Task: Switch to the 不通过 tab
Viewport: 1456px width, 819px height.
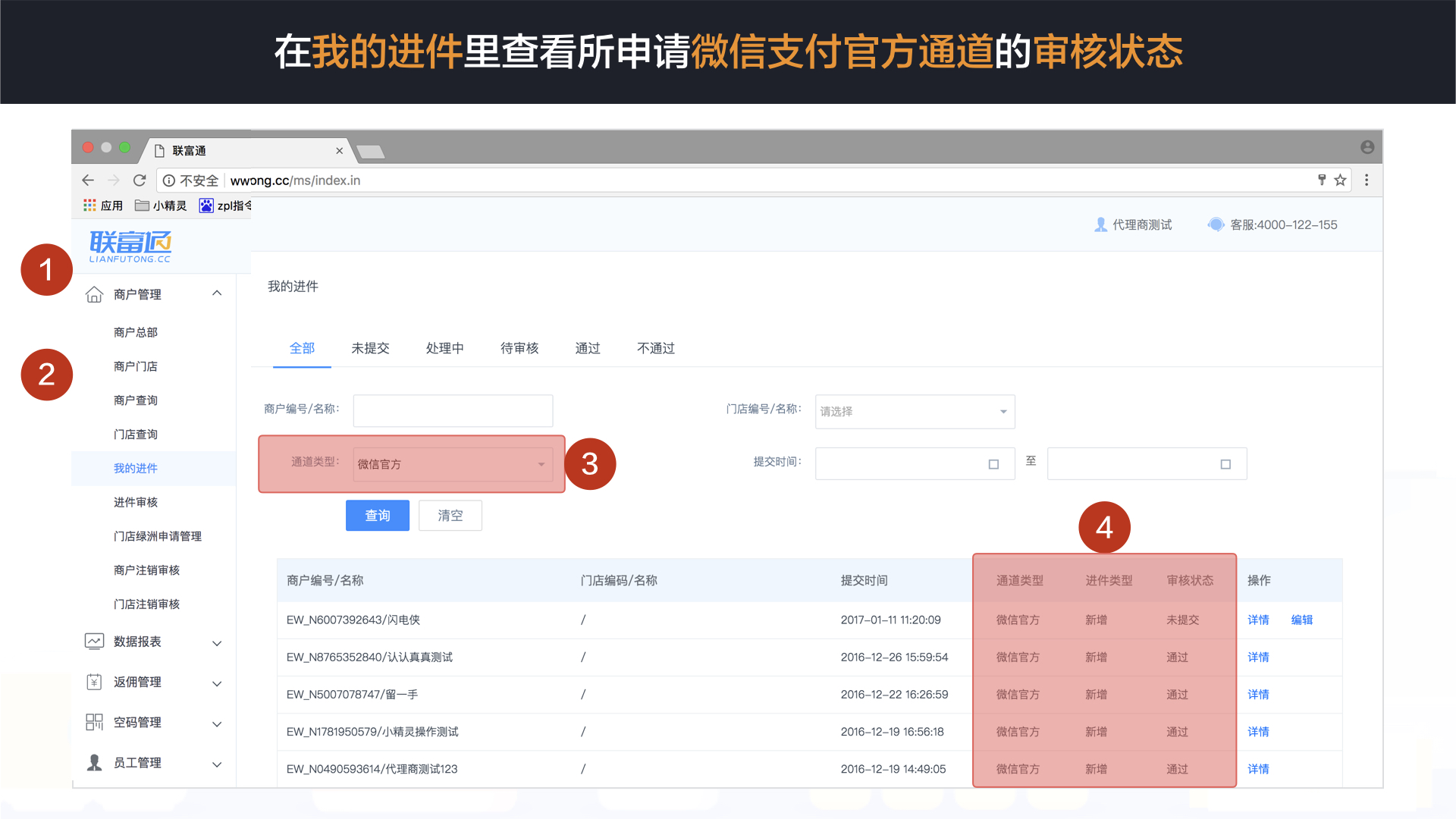Action: point(656,348)
